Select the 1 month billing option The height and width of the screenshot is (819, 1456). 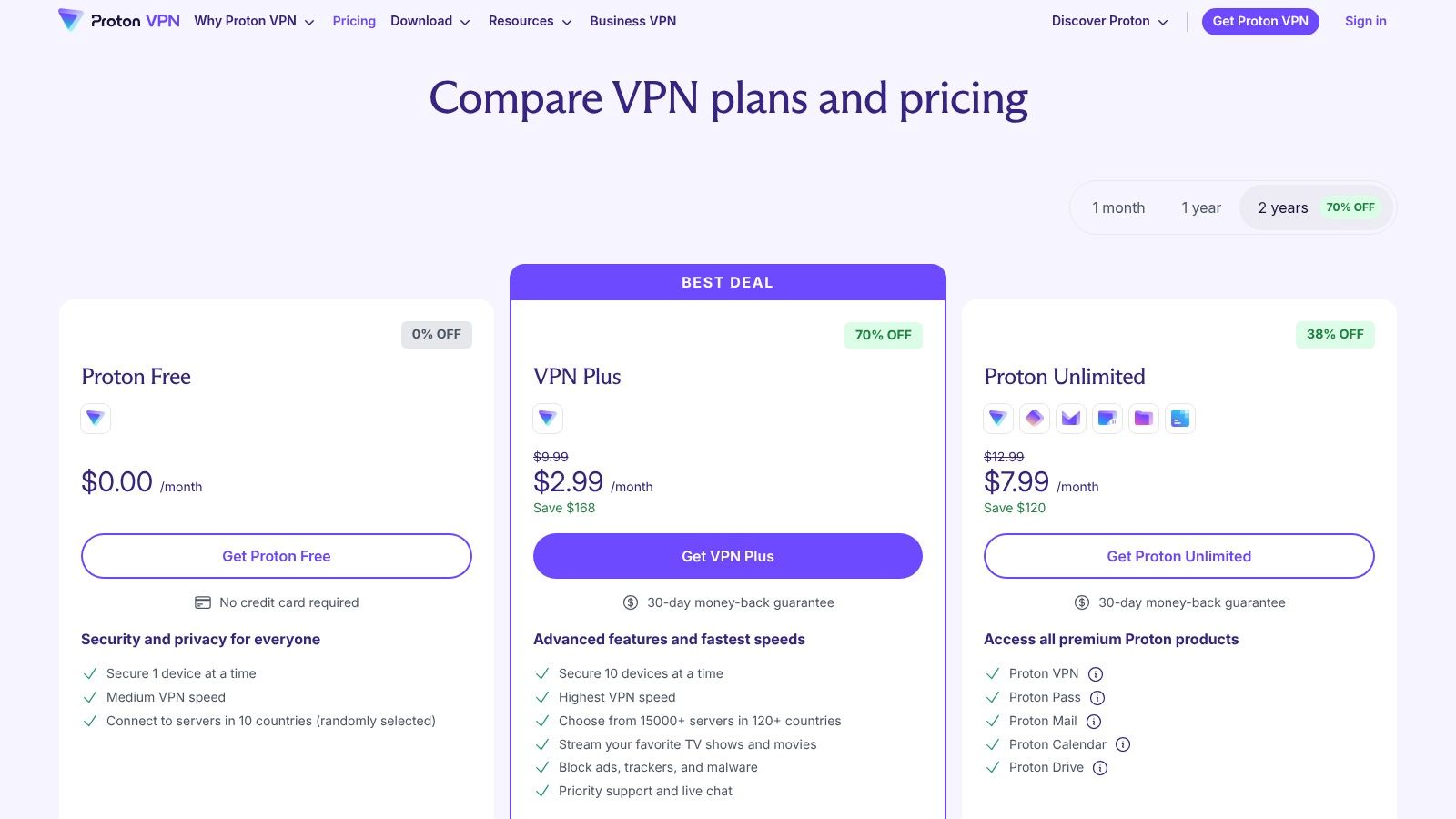[1117, 207]
